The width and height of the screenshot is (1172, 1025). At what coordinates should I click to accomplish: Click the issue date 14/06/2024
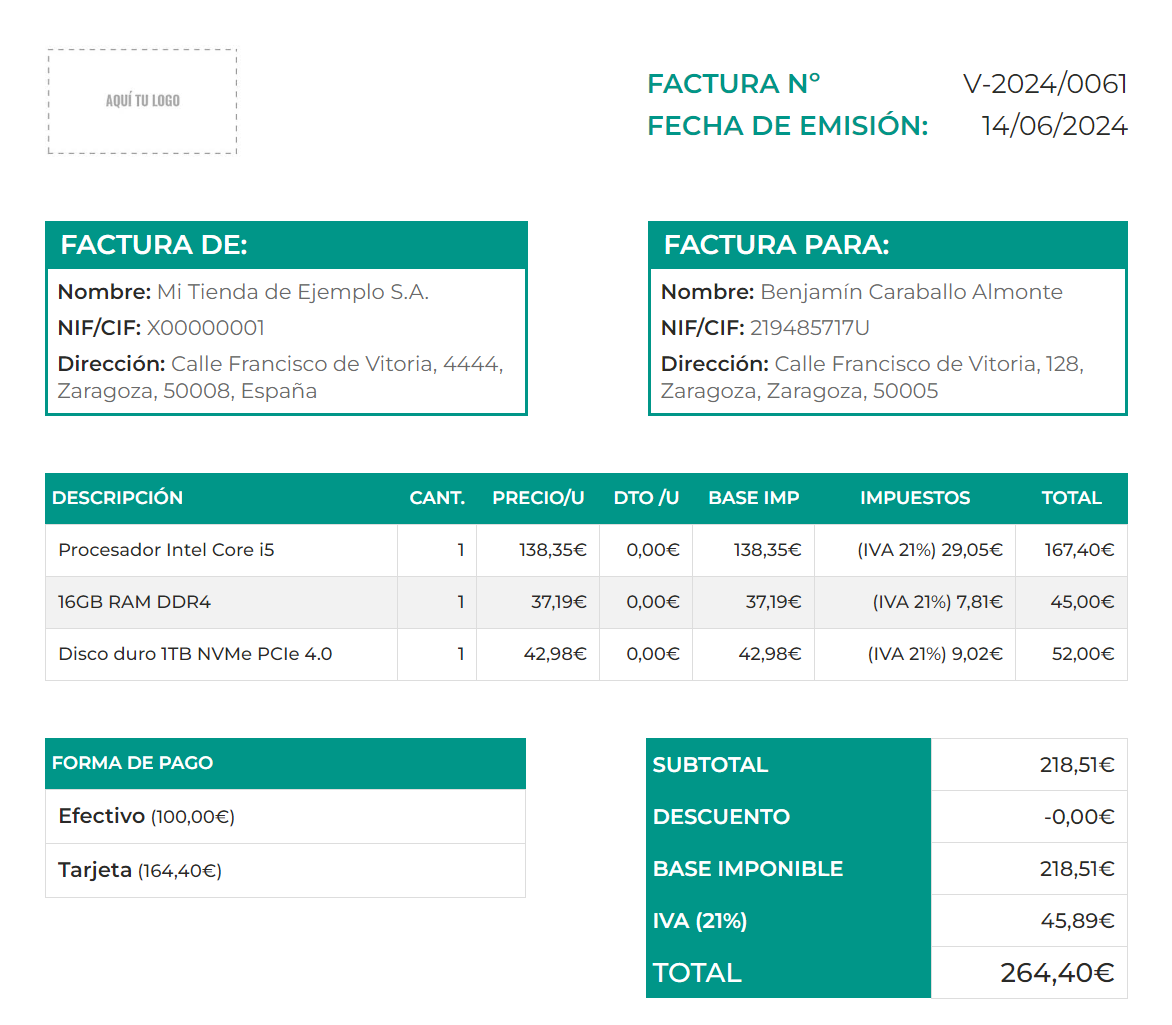[1054, 126]
